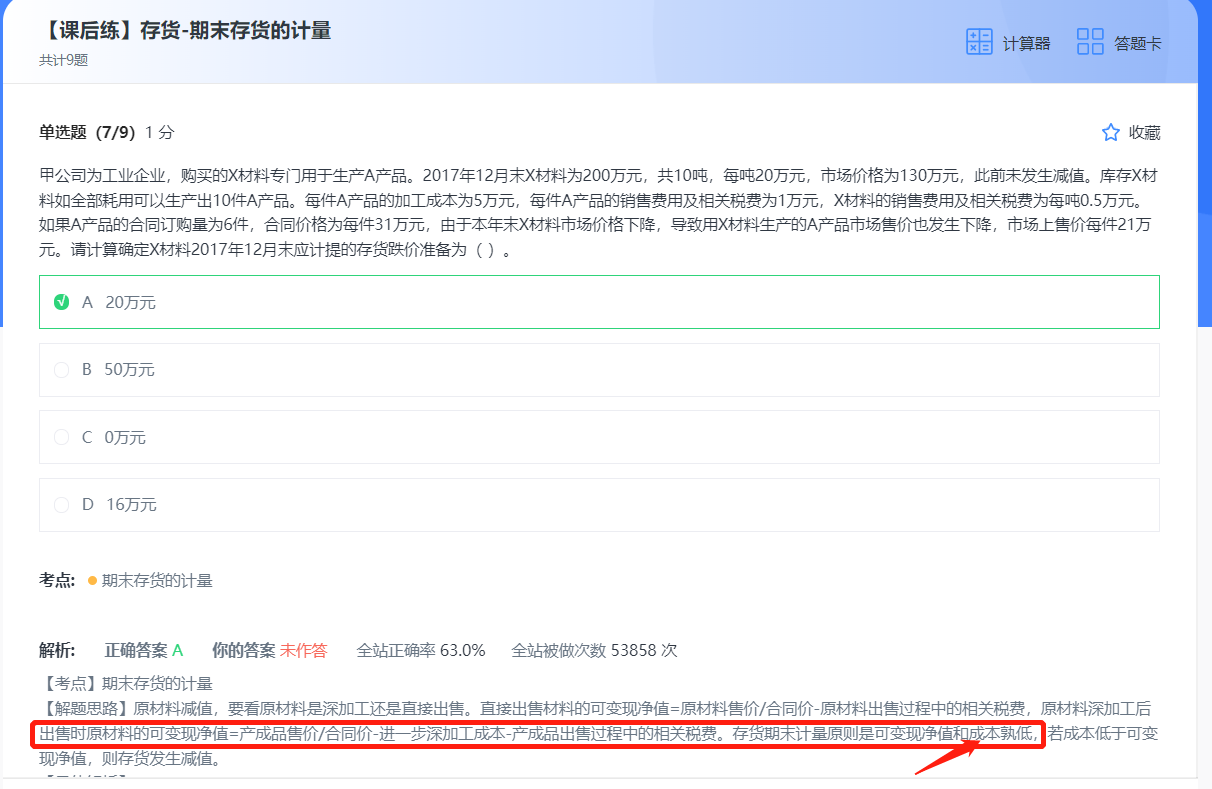Select radio button for option C
The image size is (1212, 789).
coord(62,437)
